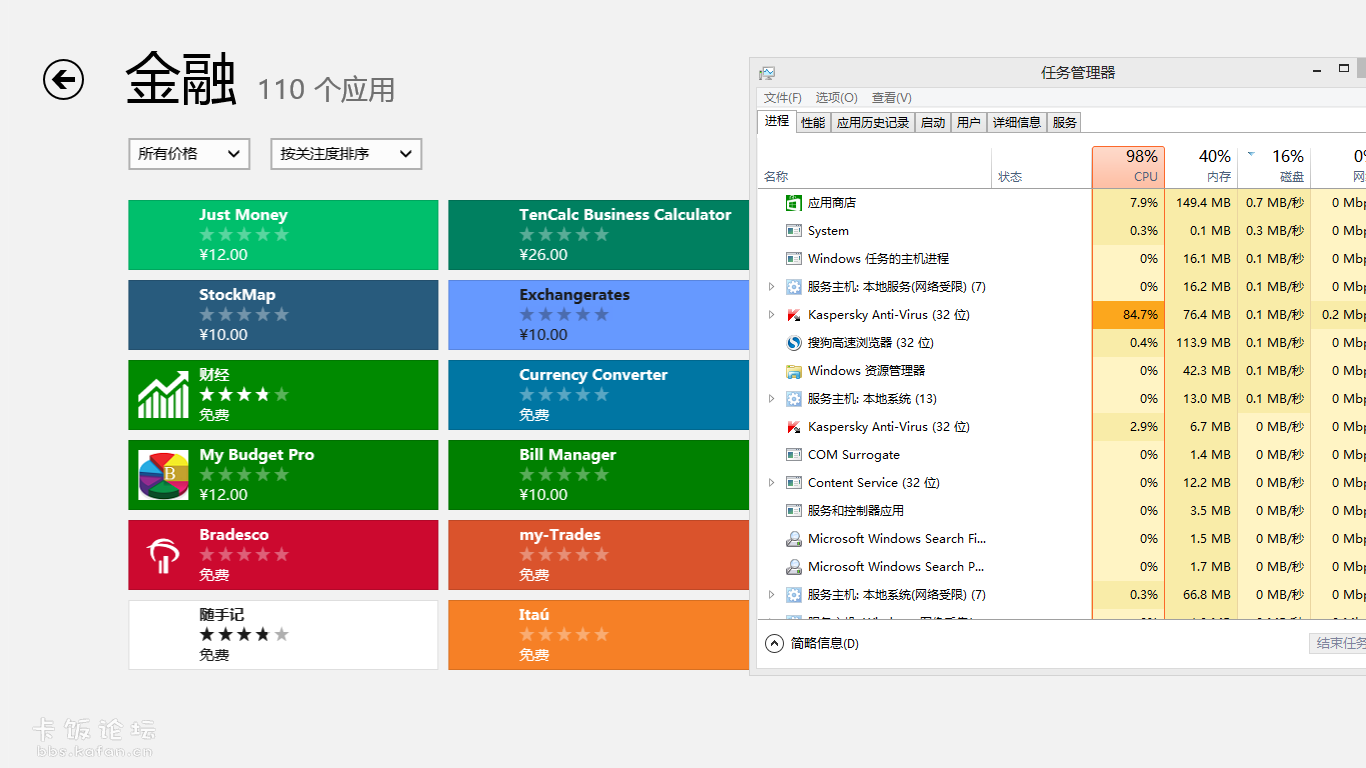The height and width of the screenshot is (768, 1366).
Task: Open the 选项(O) menu
Action: (x=836, y=97)
